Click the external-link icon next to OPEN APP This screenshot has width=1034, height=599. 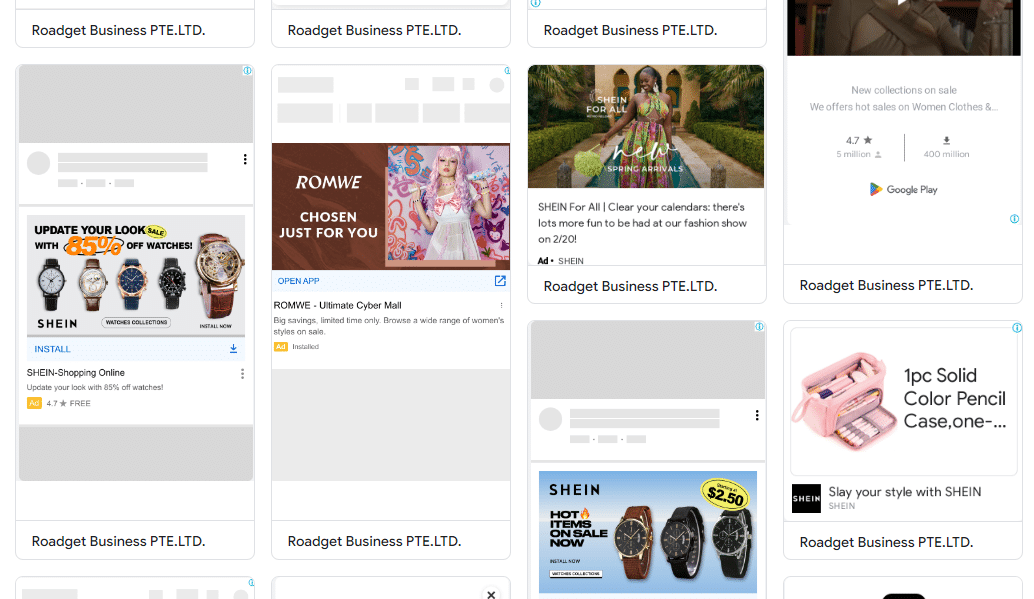click(501, 281)
